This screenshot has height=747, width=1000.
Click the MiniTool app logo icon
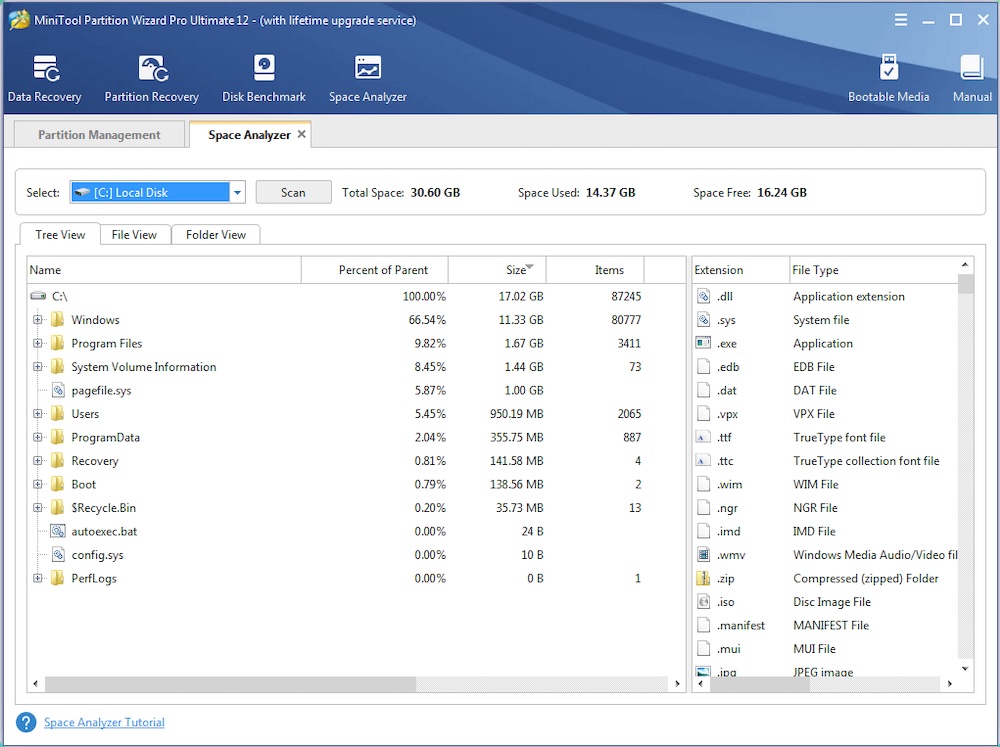[x=18, y=20]
